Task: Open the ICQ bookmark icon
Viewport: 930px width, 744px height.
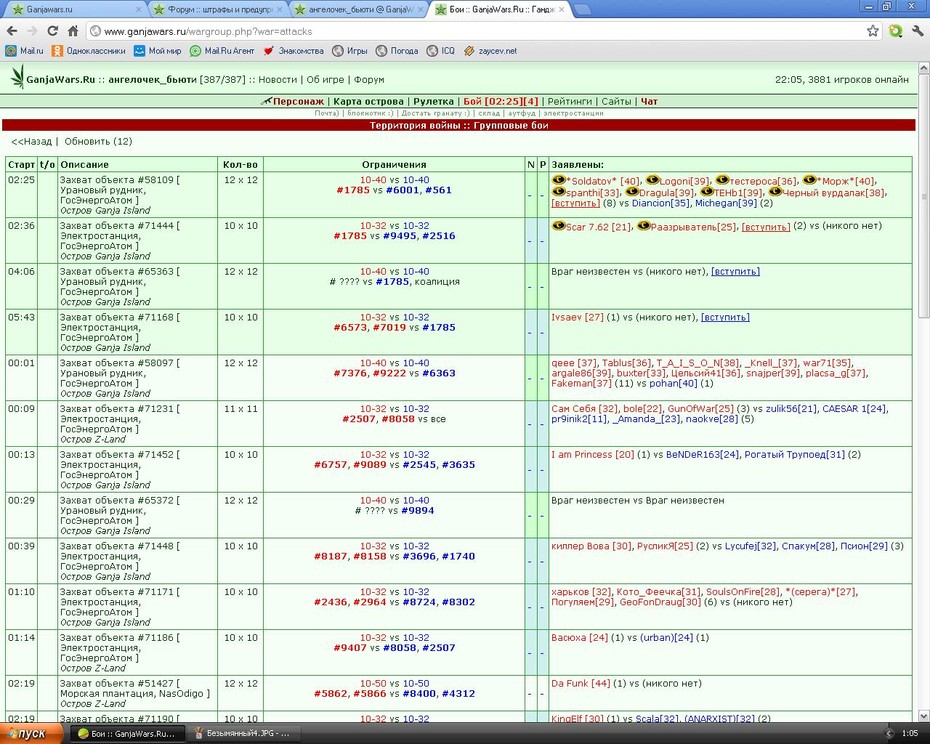Action: click(x=432, y=51)
